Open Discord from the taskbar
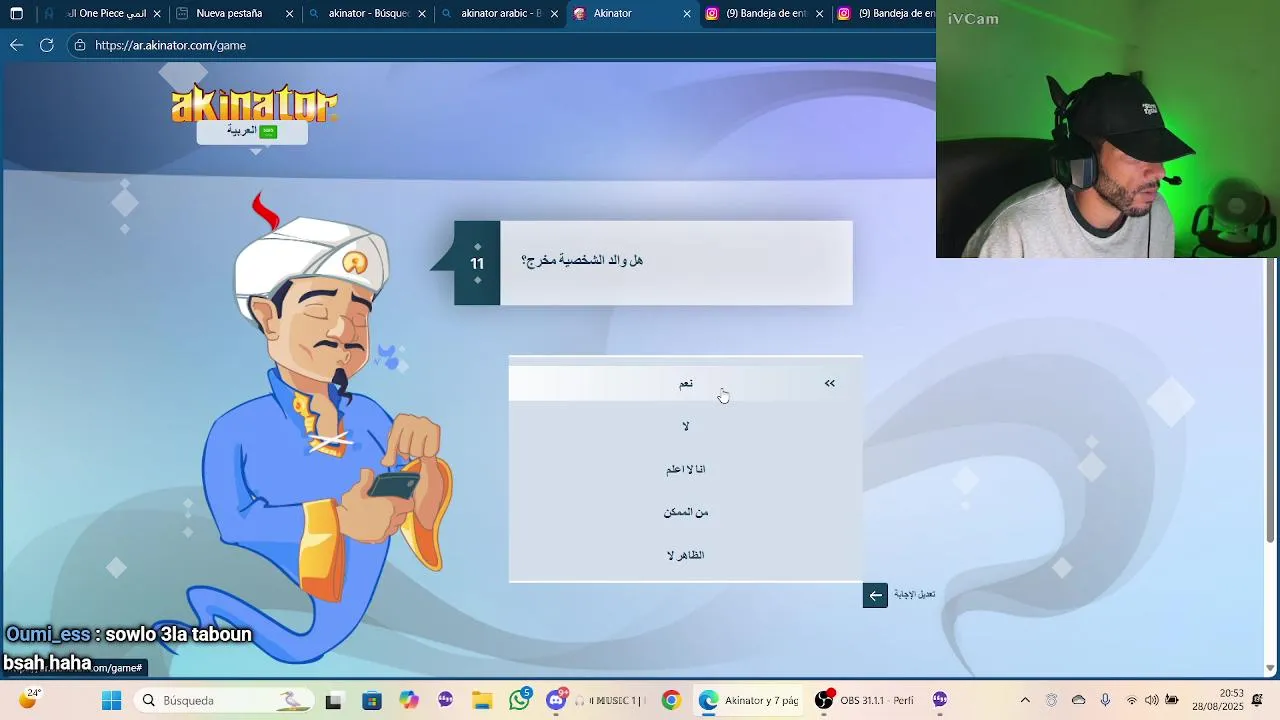This screenshot has width=1280, height=720. (x=557, y=700)
